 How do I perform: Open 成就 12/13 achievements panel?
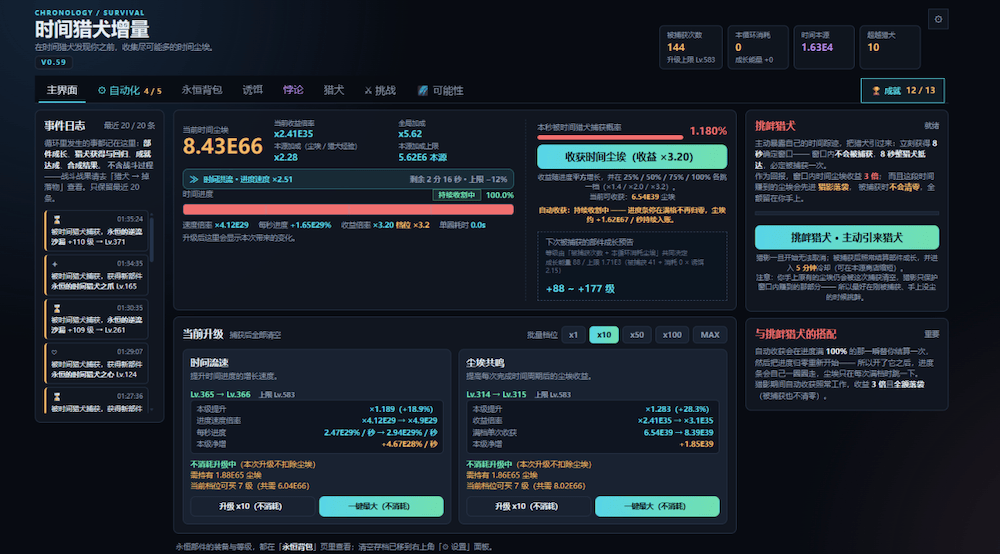pyautogui.click(x=902, y=91)
